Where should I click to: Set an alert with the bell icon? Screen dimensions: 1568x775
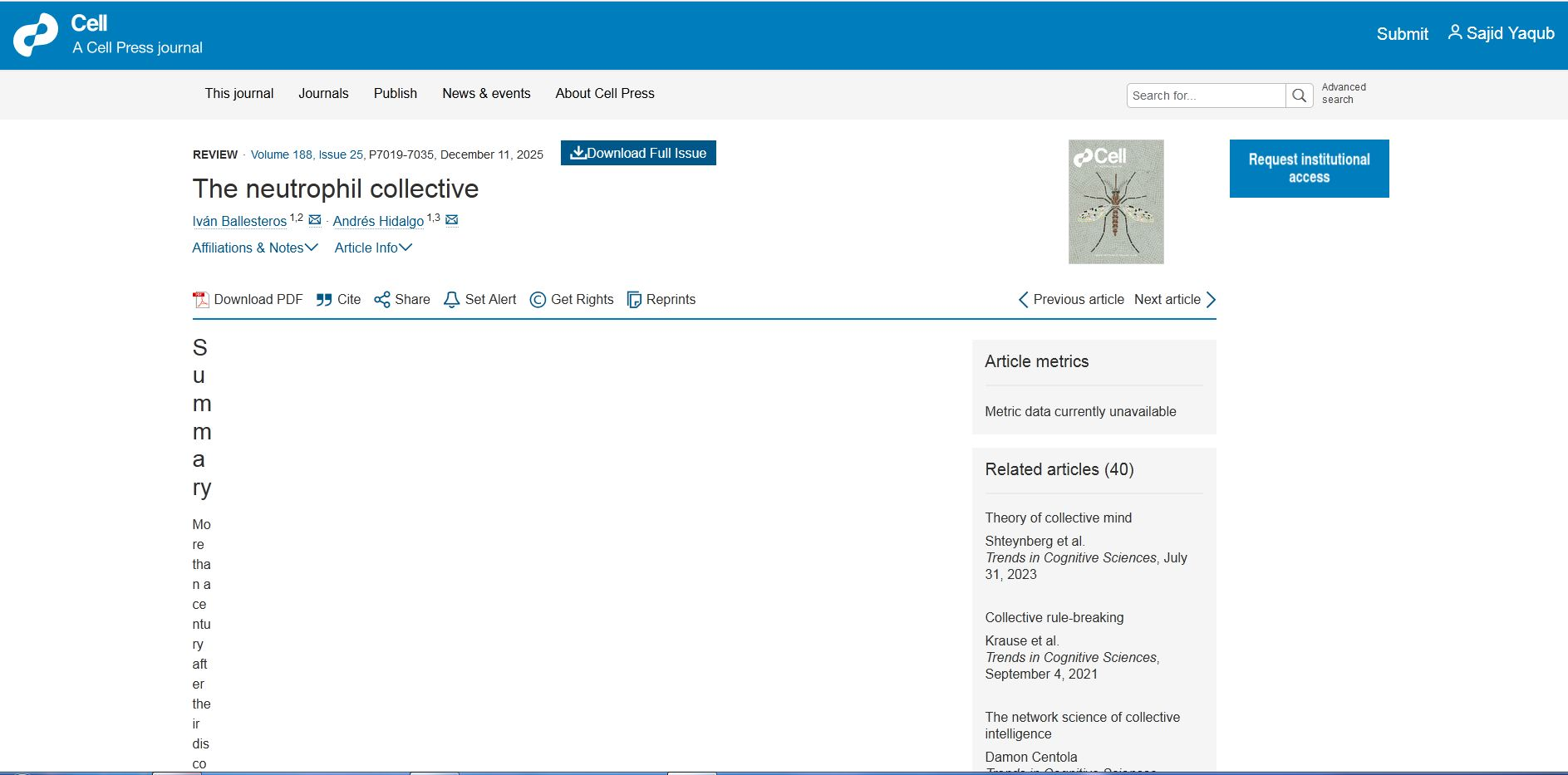451,300
